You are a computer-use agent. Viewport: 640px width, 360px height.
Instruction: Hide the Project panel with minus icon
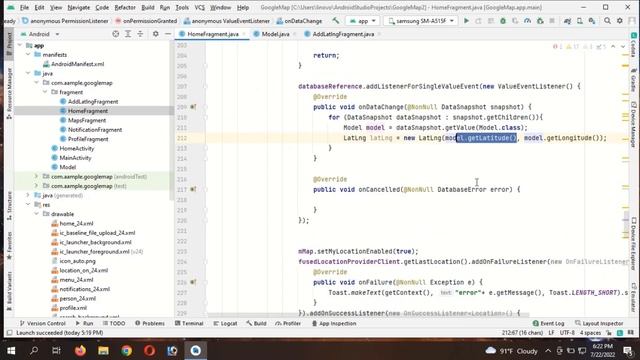click(168, 34)
